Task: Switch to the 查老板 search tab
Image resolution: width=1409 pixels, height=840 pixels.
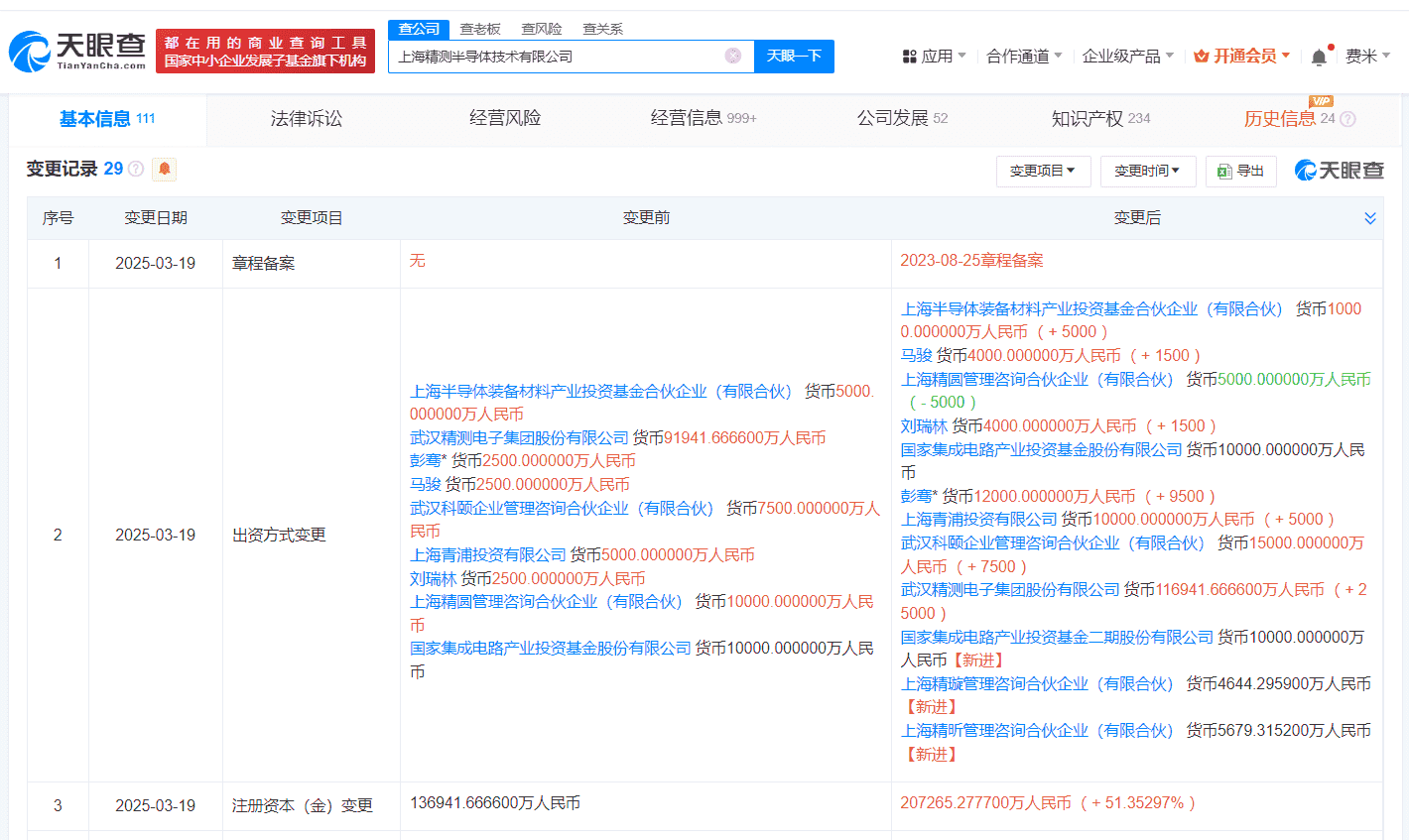Action: pos(478,29)
